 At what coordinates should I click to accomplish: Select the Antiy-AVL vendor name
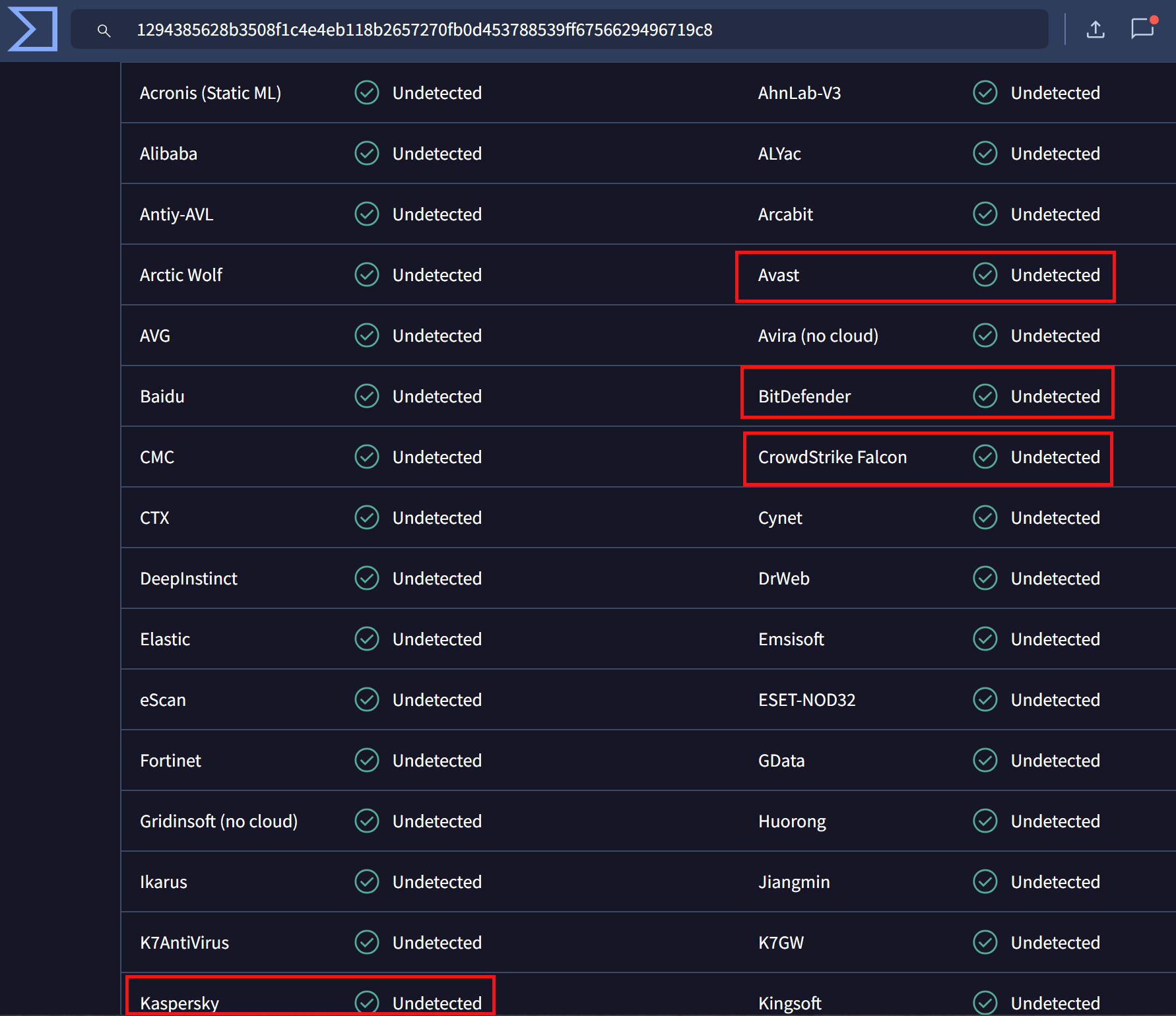[176, 214]
